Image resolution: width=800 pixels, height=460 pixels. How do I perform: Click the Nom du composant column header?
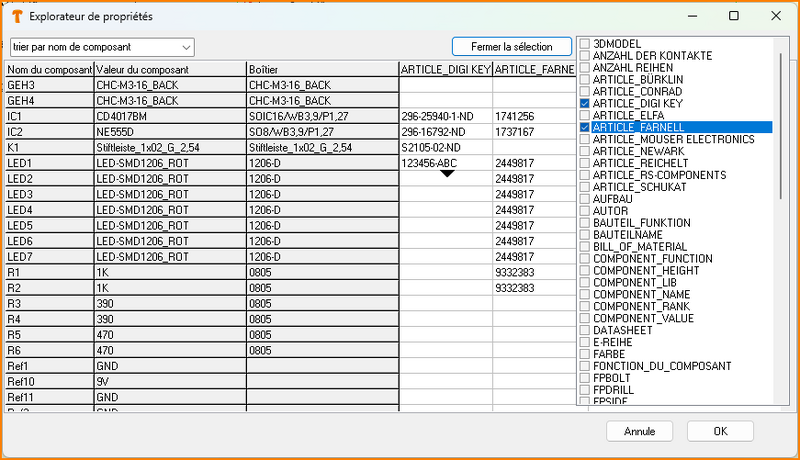pyautogui.click(x=49, y=69)
